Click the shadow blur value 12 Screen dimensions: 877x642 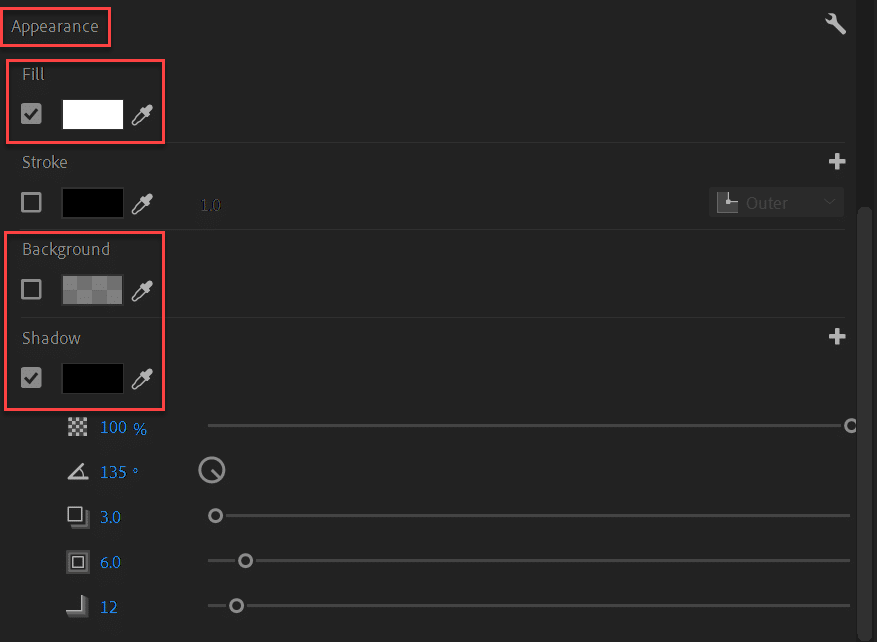pyautogui.click(x=109, y=607)
